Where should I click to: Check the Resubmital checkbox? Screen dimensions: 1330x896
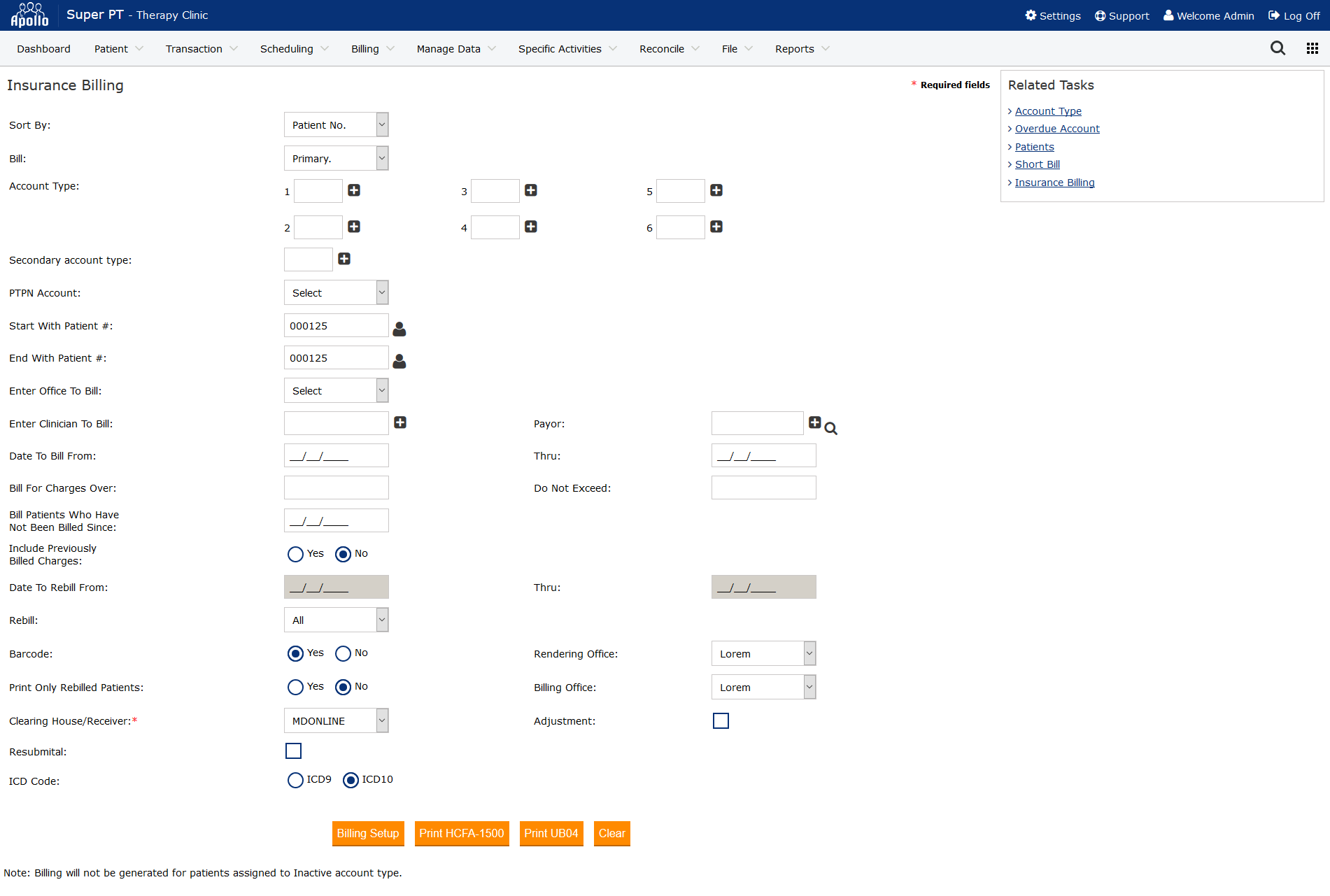[293, 751]
